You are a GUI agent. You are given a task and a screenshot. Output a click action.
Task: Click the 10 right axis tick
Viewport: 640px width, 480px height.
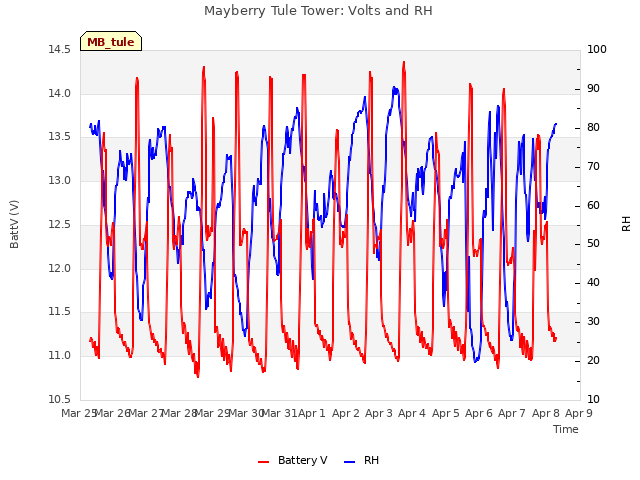click(593, 399)
